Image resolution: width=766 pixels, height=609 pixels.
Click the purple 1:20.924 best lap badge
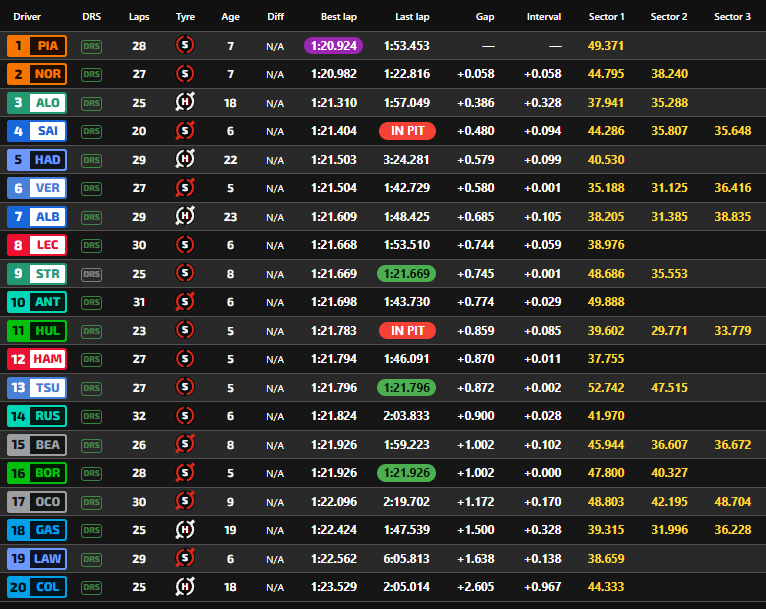[334, 46]
